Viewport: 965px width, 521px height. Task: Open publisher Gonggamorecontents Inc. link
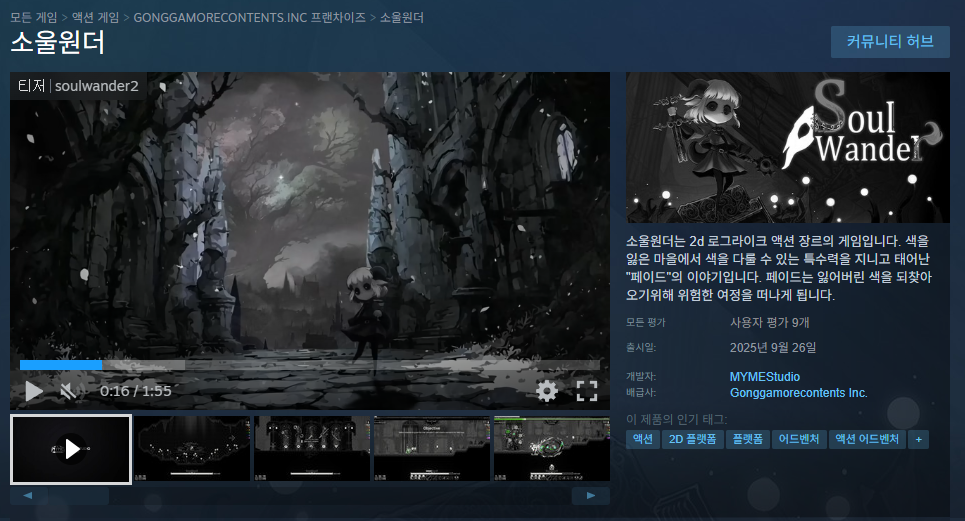[x=799, y=393]
